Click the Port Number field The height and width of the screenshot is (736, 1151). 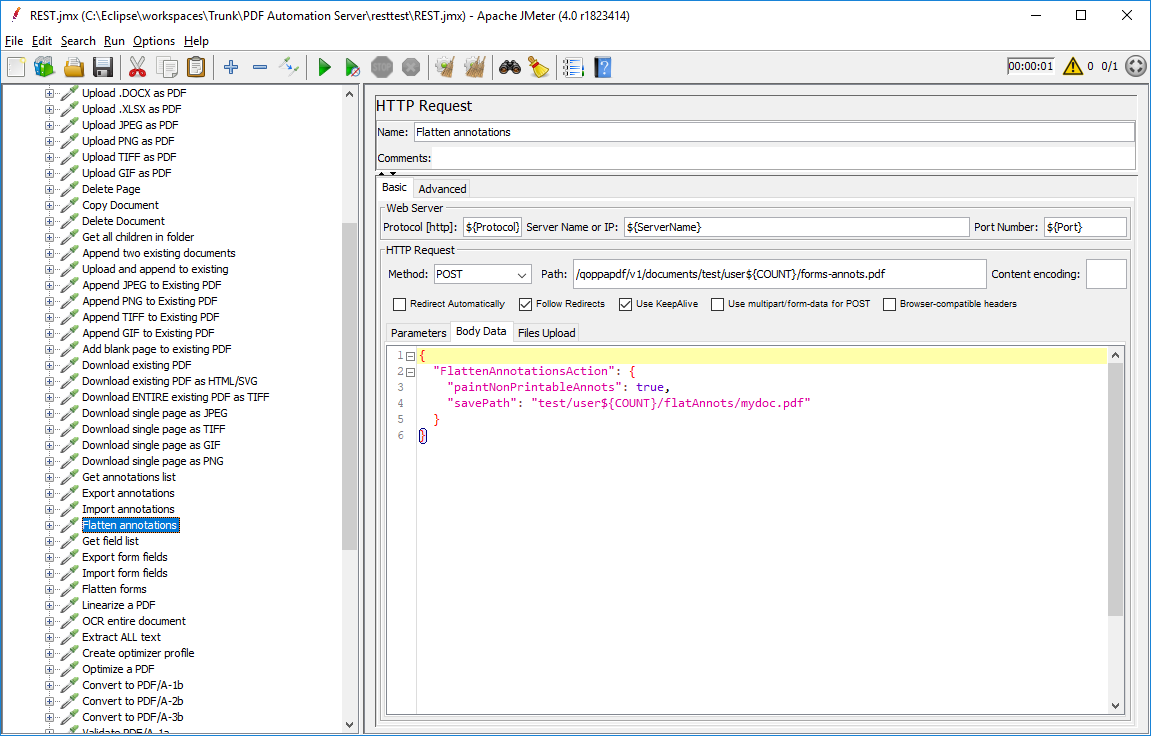[1085, 227]
